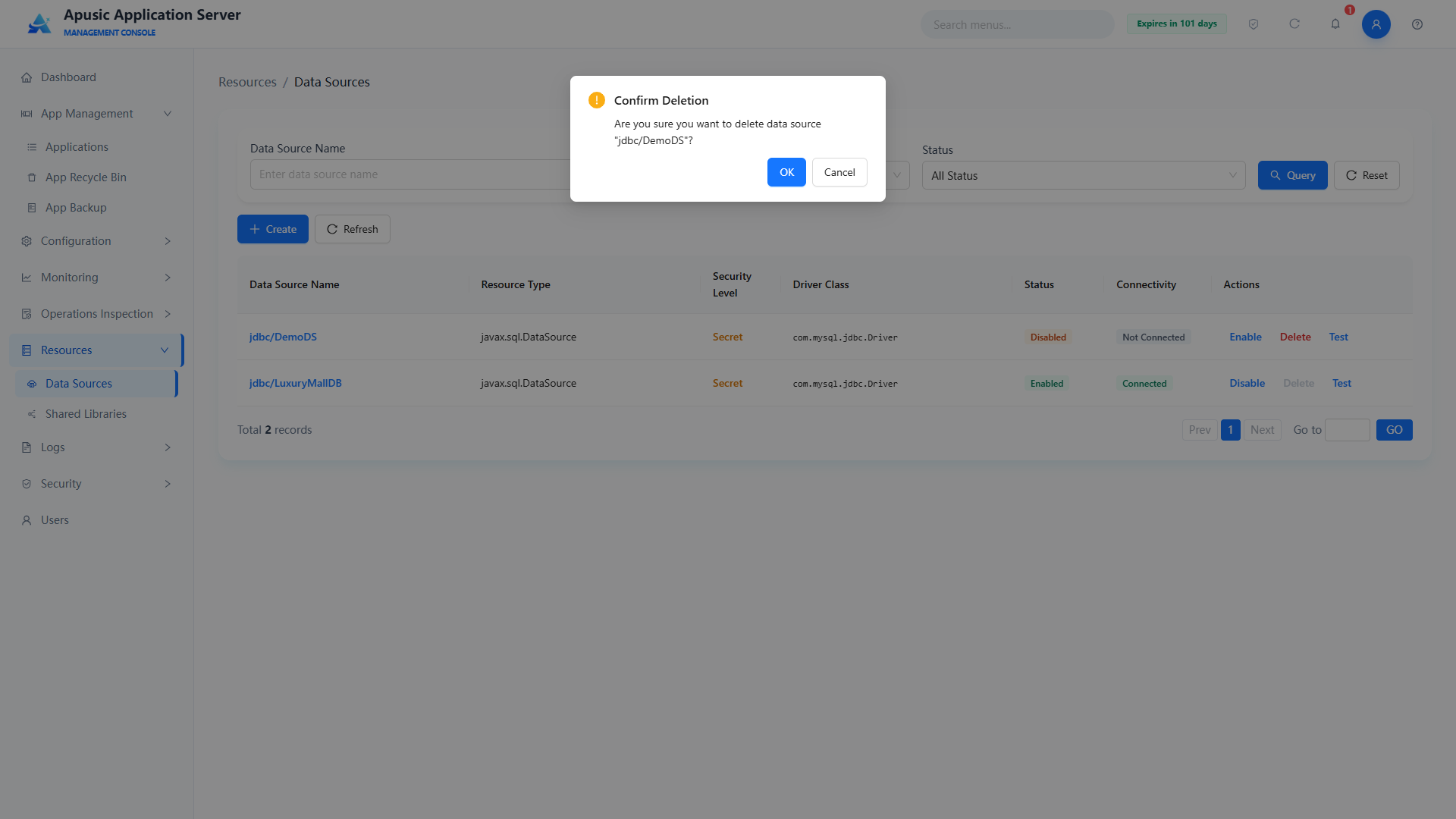Confirm deletion with OK button
This screenshot has width=1456, height=819.
786,172
